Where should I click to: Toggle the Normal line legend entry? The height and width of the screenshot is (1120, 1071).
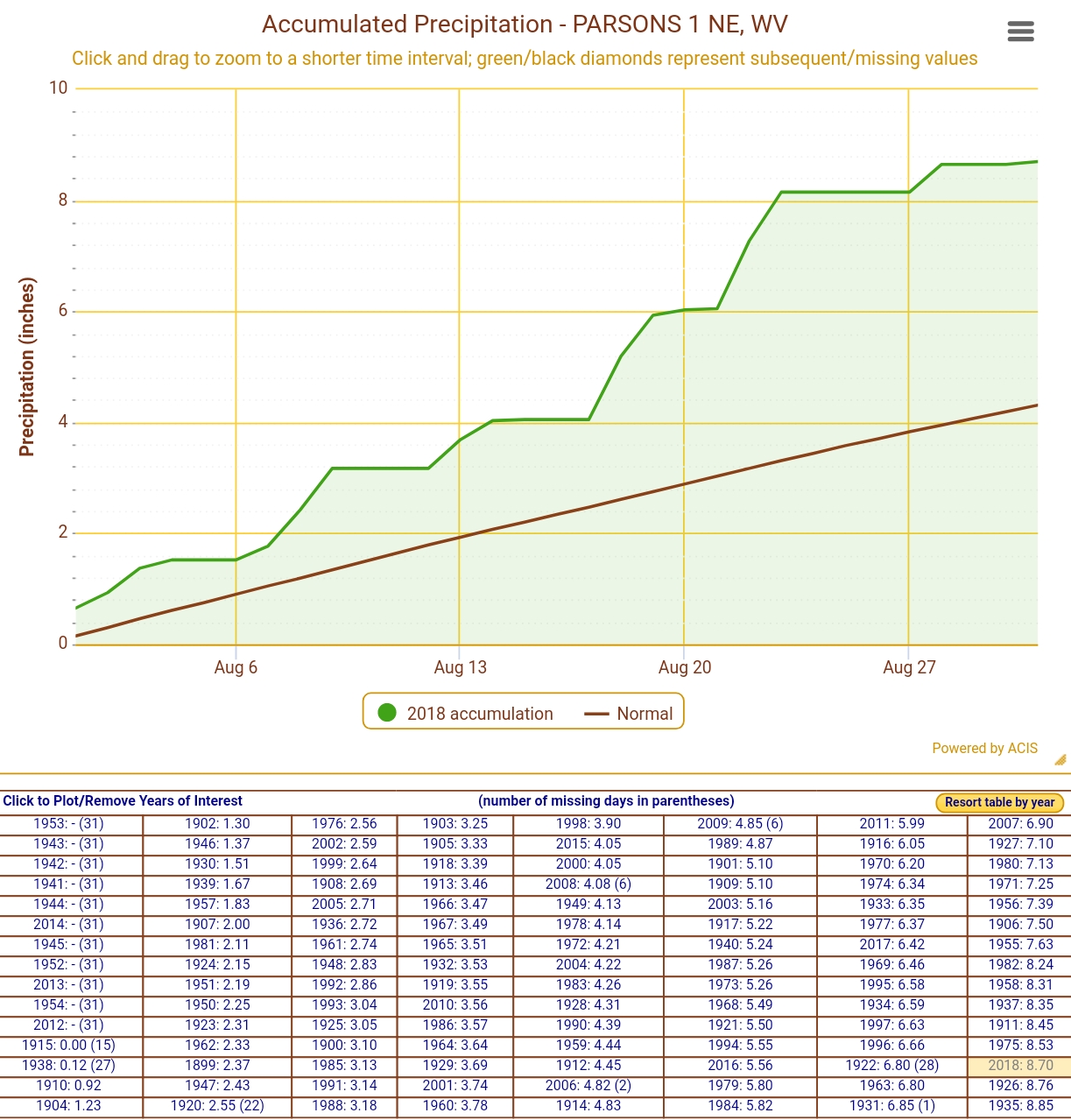pos(629,714)
